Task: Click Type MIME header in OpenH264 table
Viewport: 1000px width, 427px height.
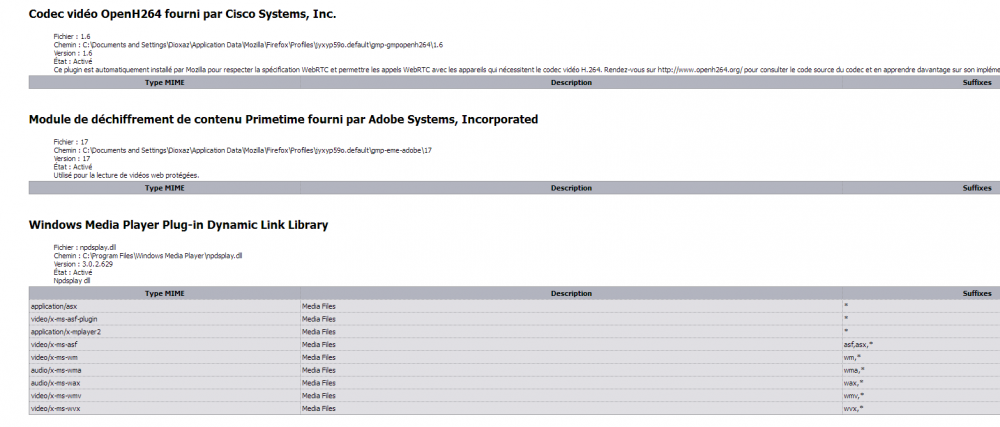Action: coord(167,82)
